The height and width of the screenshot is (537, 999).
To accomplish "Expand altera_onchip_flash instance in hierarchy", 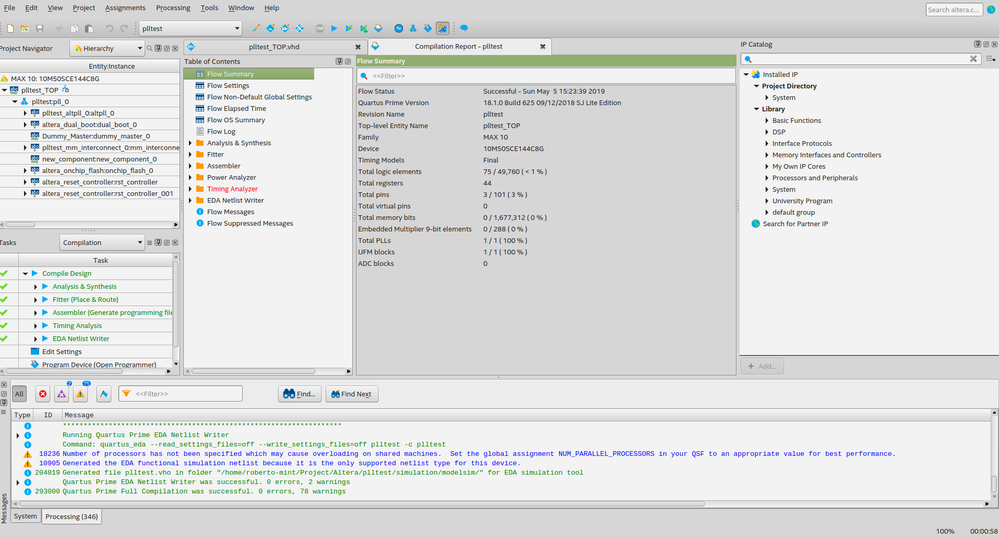I will click(25, 171).
